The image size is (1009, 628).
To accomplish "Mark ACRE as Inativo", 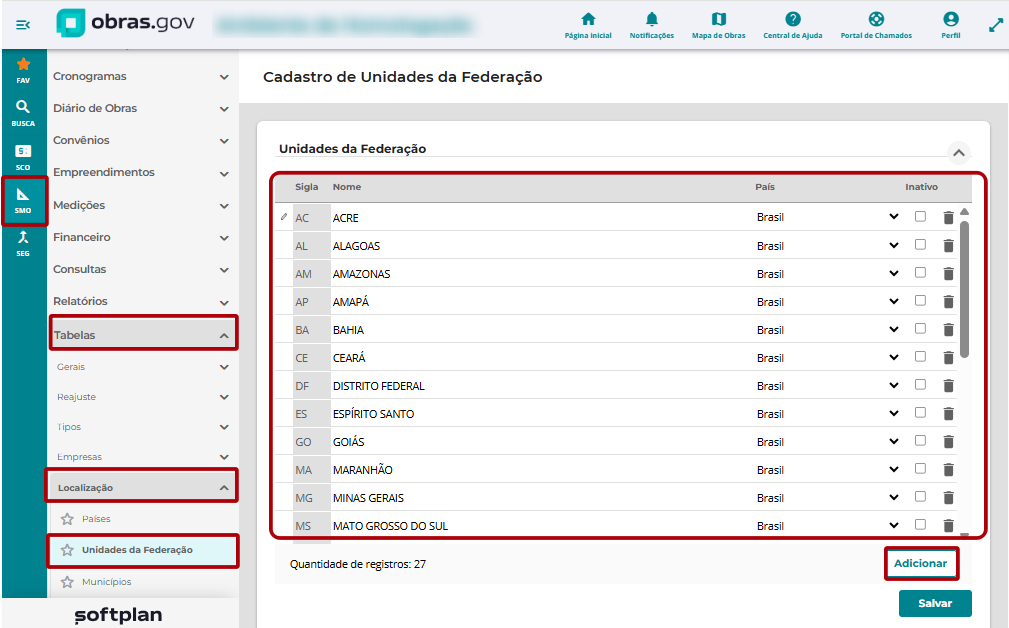I will 920,216.
